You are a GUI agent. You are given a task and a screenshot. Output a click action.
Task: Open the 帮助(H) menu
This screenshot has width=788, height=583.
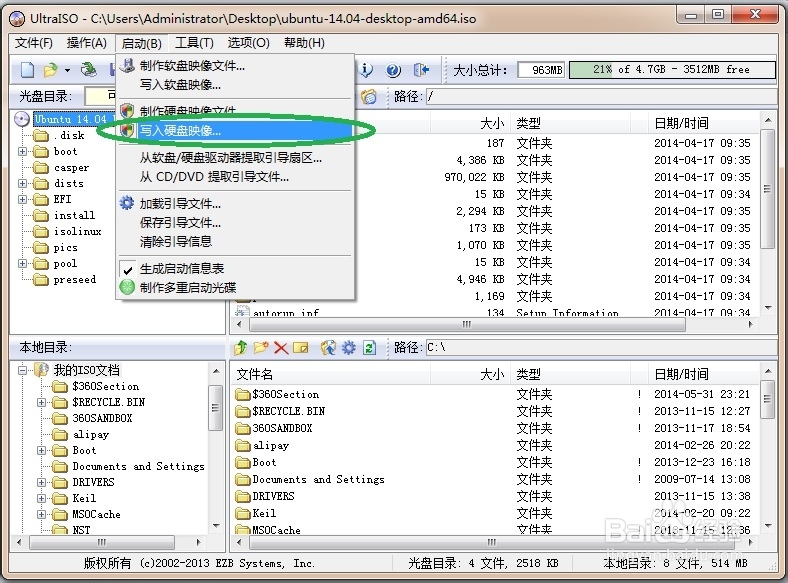(304, 43)
